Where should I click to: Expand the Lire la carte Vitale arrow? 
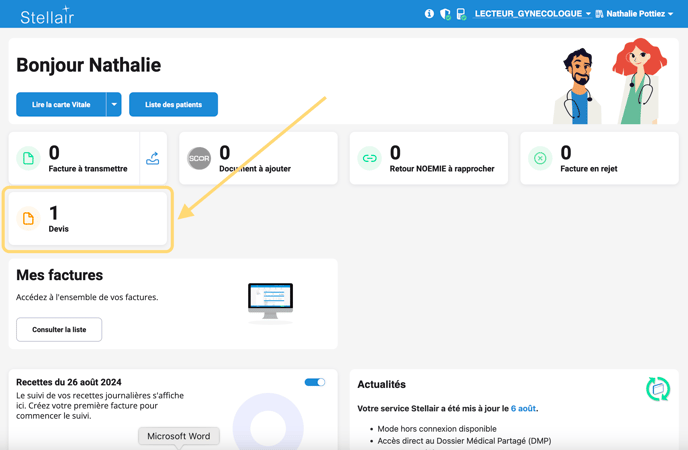114,104
